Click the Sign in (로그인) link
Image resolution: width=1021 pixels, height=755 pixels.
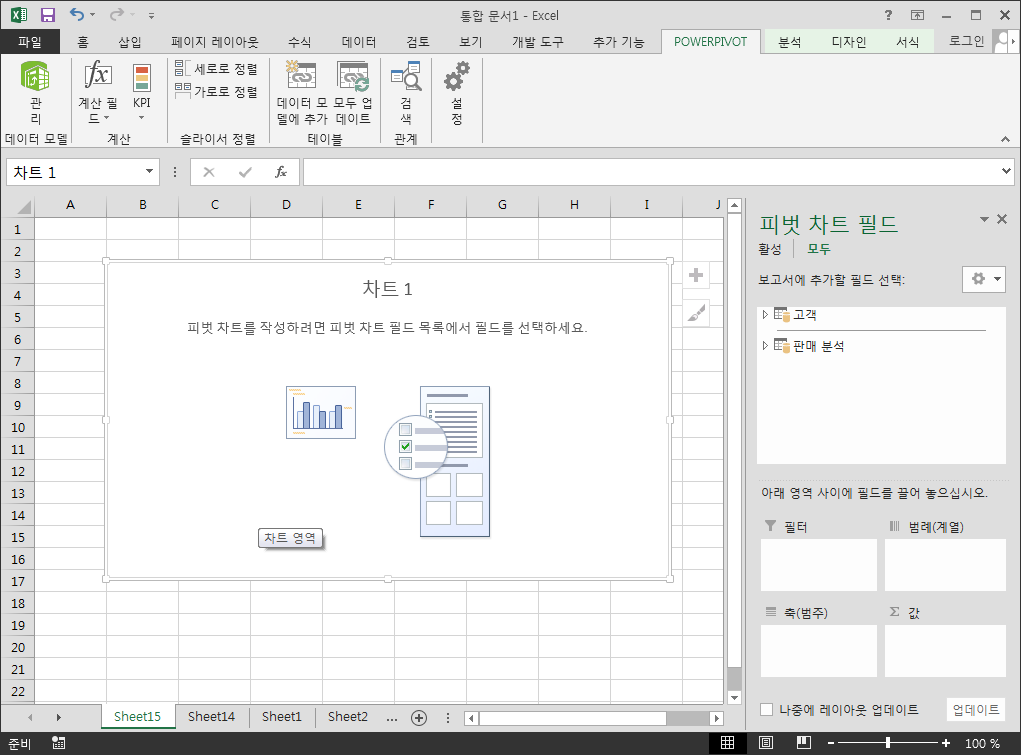point(966,41)
